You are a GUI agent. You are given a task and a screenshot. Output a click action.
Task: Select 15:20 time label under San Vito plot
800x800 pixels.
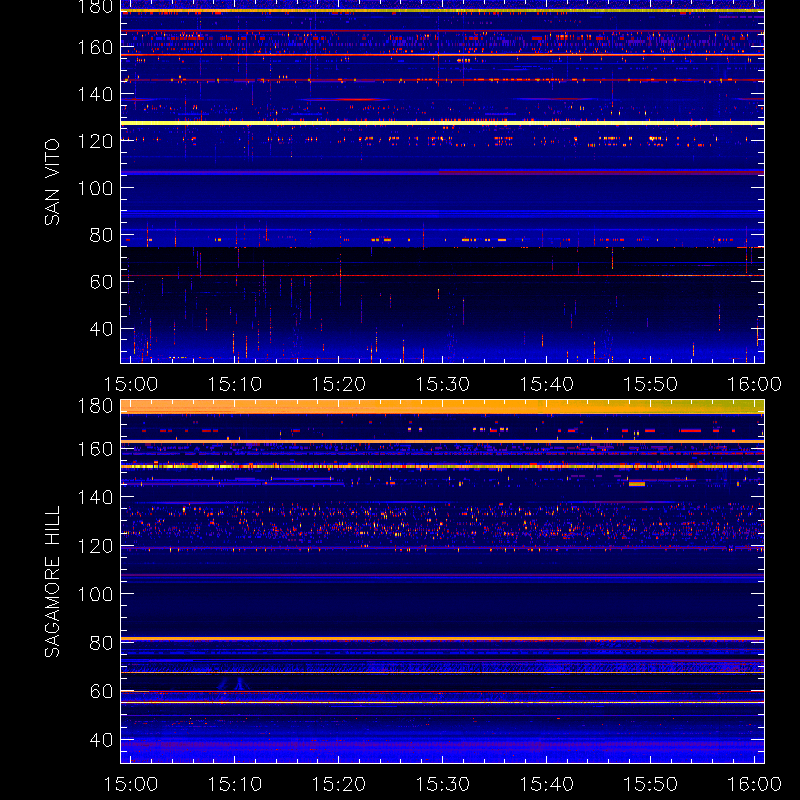[339, 384]
